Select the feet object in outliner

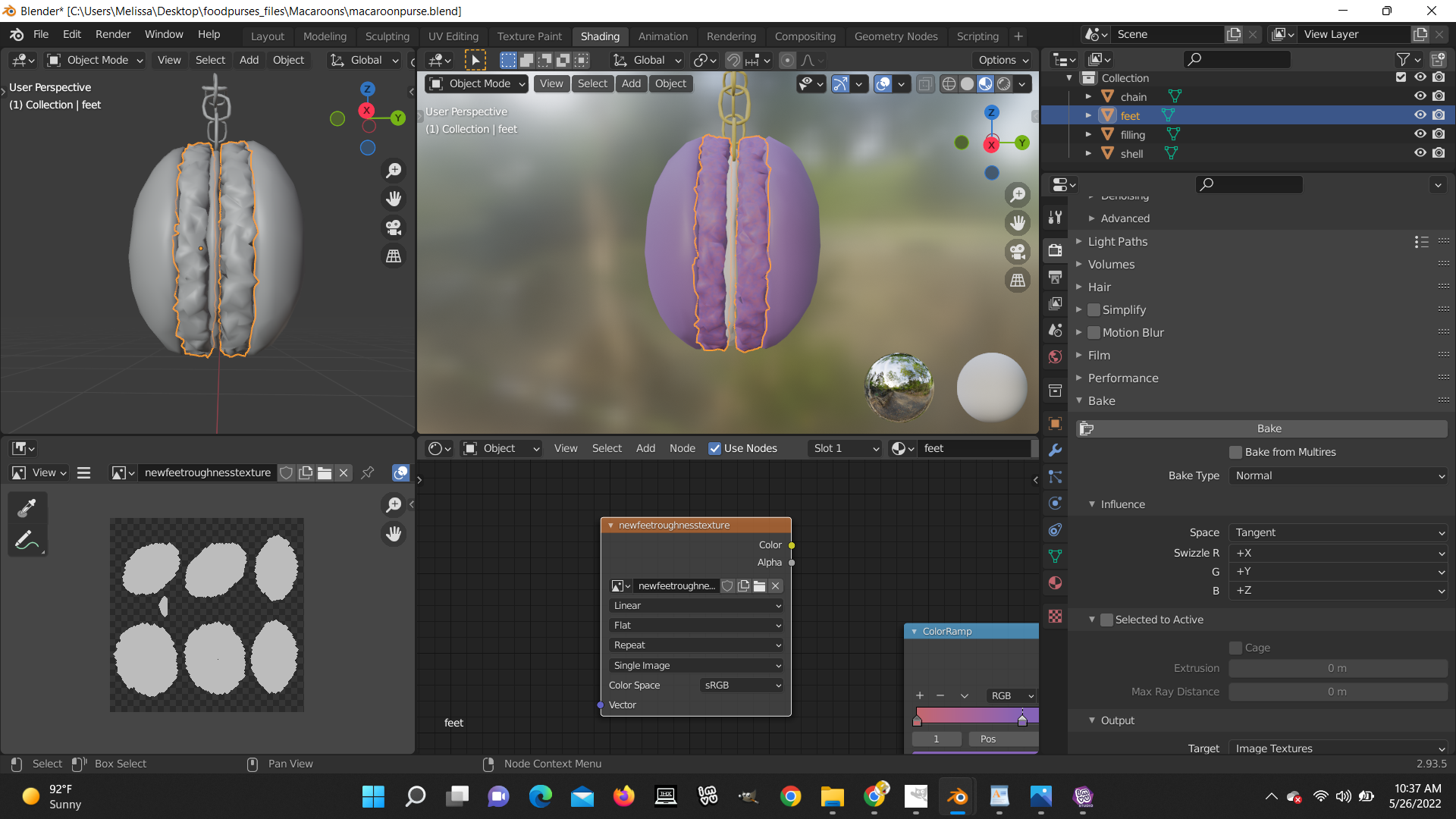pyautogui.click(x=1129, y=115)
